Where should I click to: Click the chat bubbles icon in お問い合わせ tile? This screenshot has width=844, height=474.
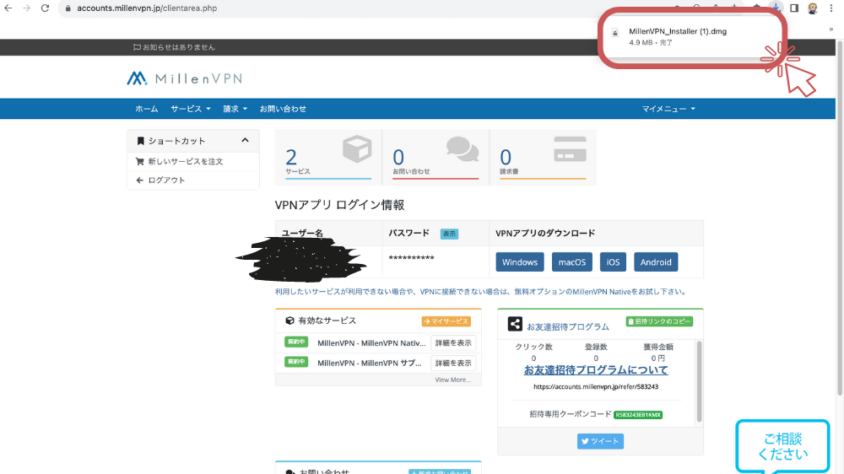(x=462, y=149)
